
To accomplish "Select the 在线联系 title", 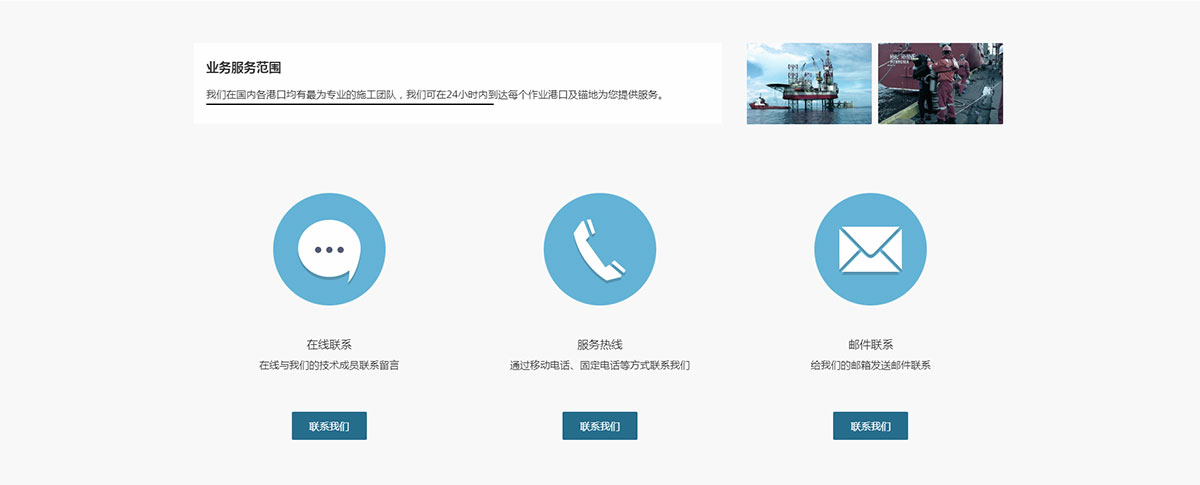I will tap(329, 345).
